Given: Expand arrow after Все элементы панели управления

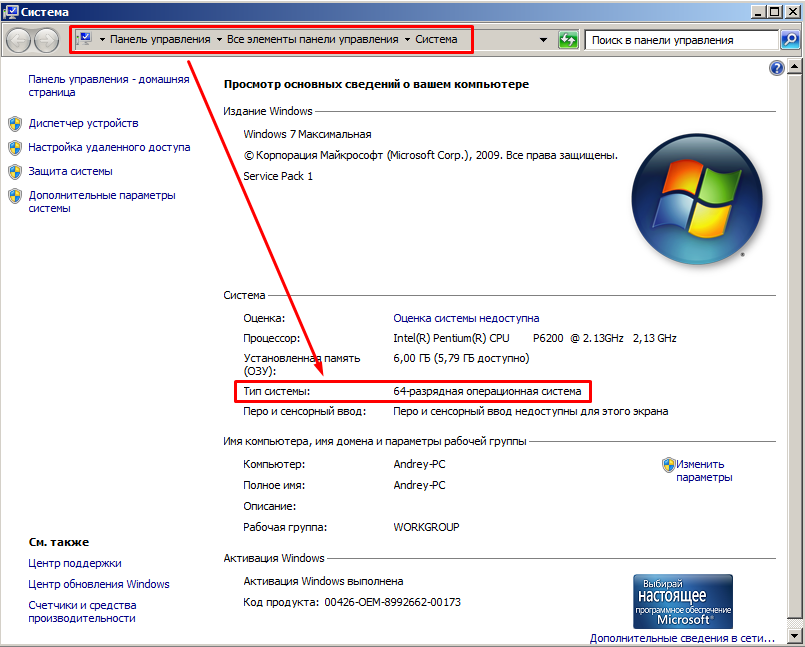Looking at the screenshot, I should coord(407,40).
